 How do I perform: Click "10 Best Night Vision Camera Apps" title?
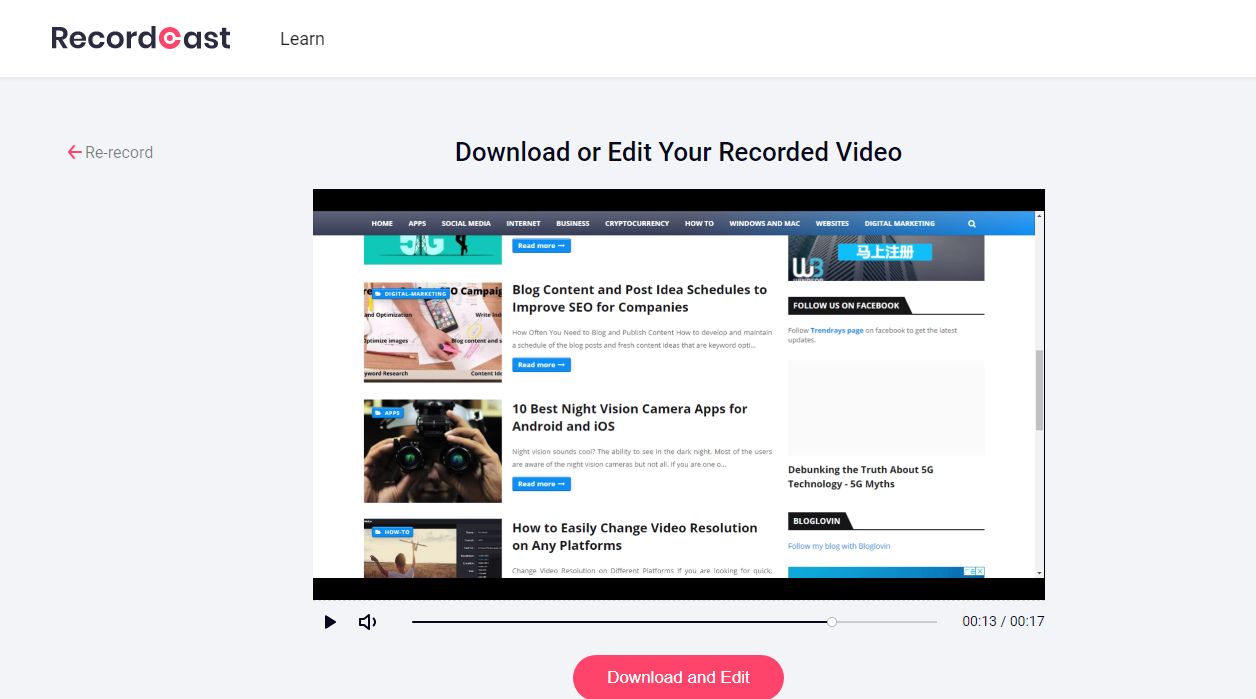[x=630, y=417]
